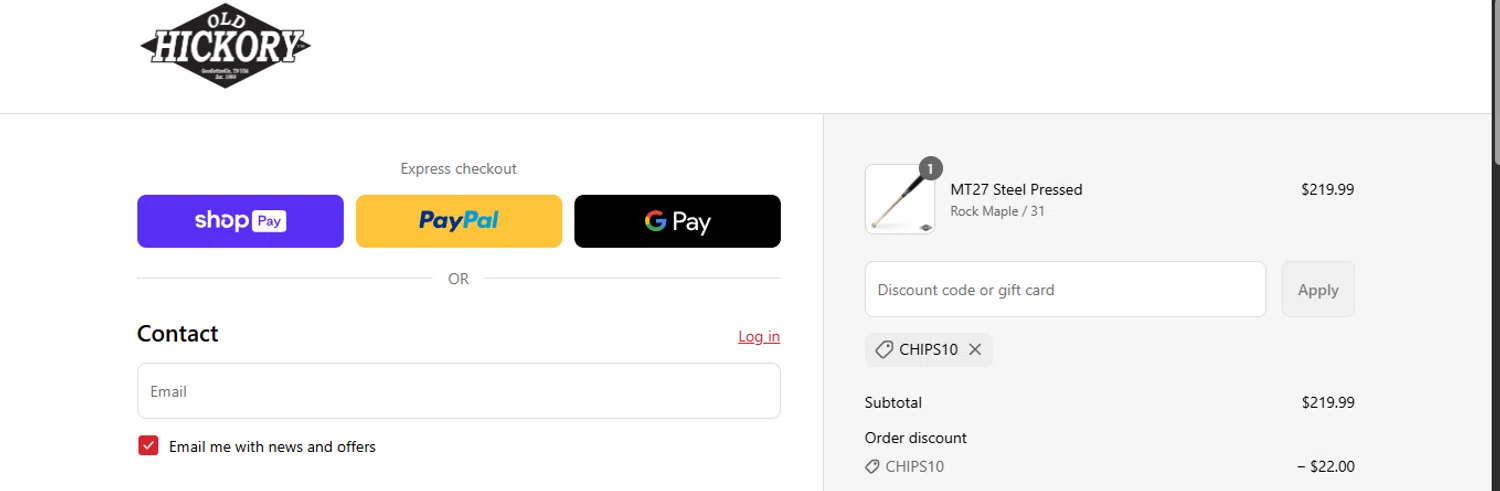
Task: Click the tag icon under Order discount
Action: 872,467
